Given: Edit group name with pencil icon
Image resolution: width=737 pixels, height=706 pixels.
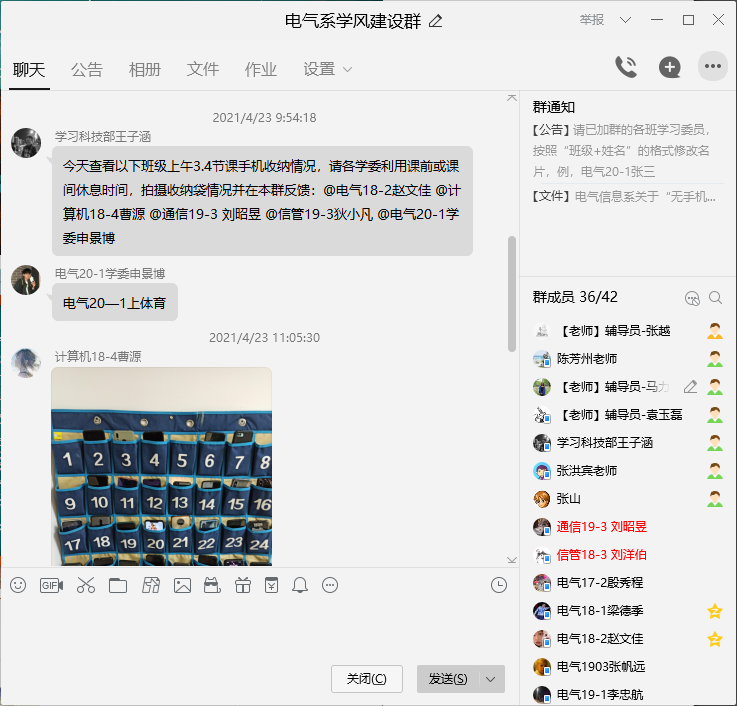Looking at the screenshot, I should point(435,21).
